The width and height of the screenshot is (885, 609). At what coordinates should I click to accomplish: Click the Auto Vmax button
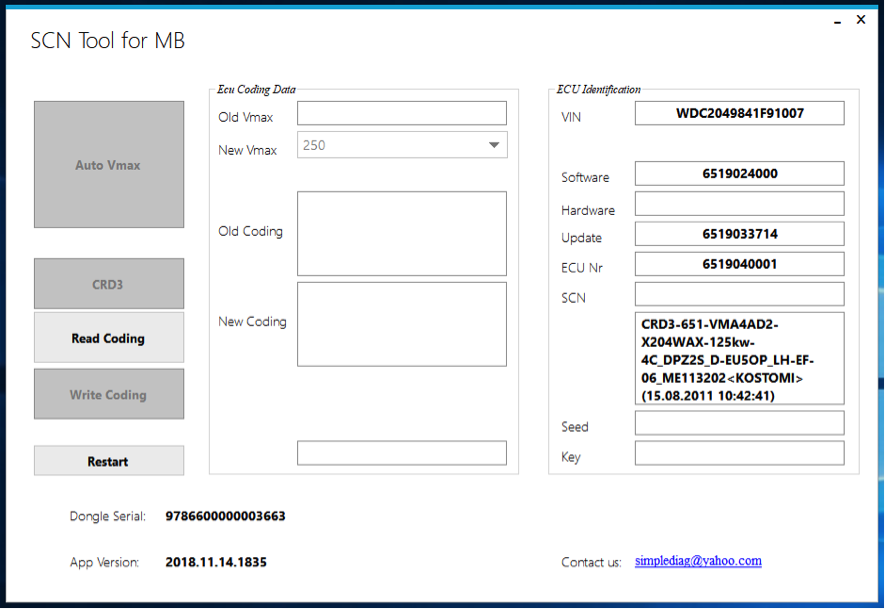[109, 165]
